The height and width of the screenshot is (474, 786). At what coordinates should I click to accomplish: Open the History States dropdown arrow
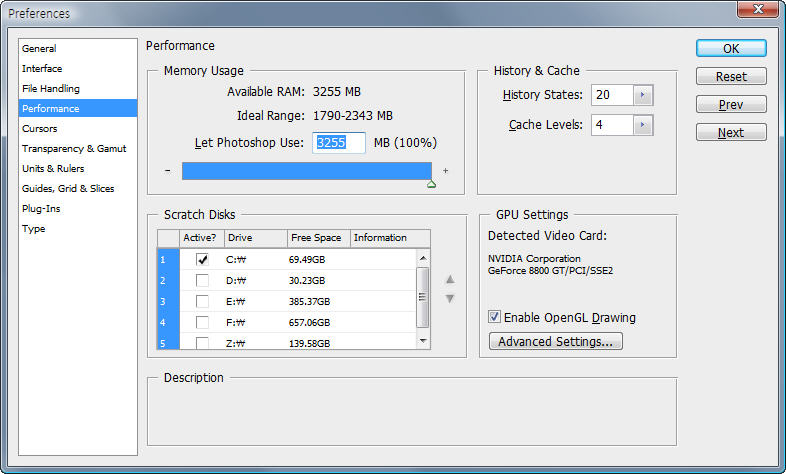(x=643, y=95)
